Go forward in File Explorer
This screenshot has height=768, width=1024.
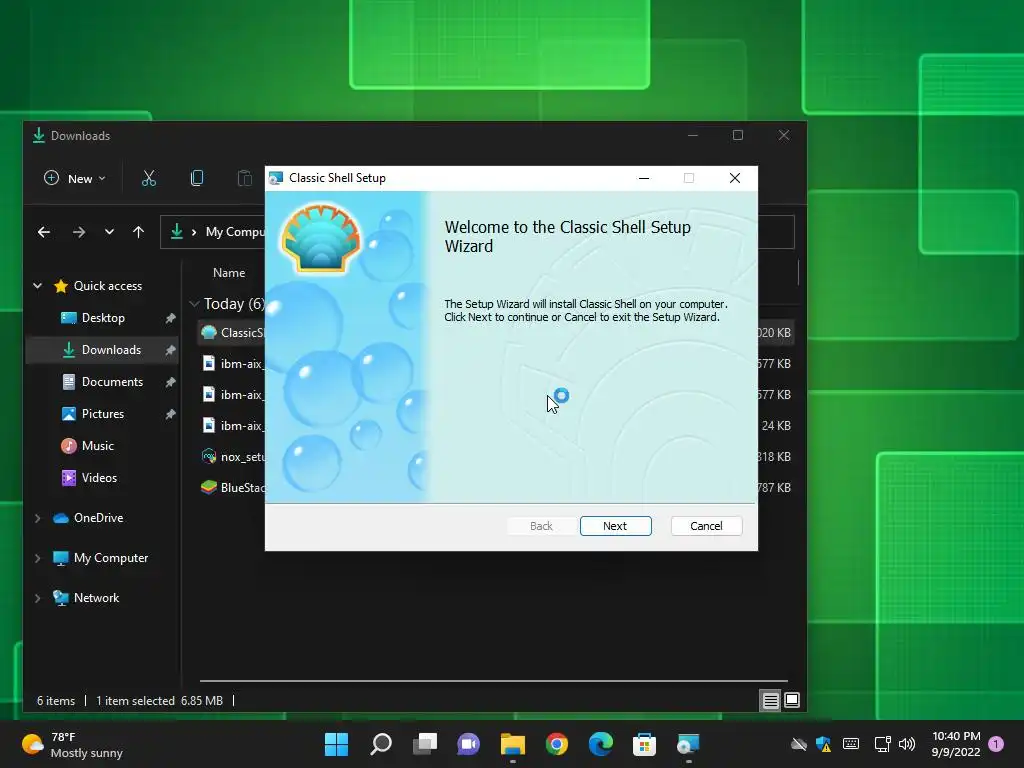point(78,232)
